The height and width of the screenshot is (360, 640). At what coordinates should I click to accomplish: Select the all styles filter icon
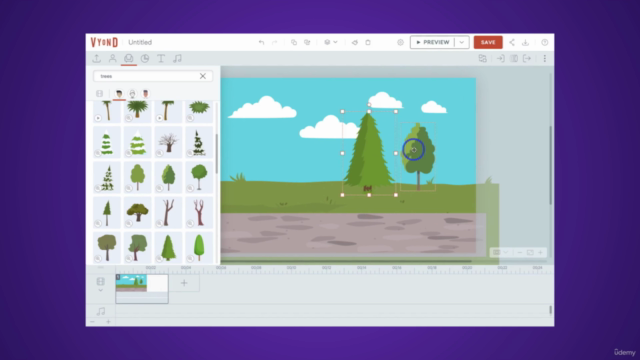100,93
